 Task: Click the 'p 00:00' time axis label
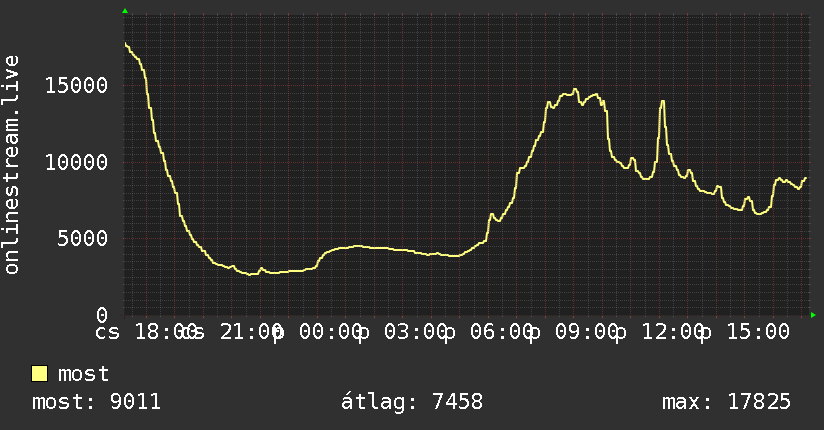click(316, 332)
